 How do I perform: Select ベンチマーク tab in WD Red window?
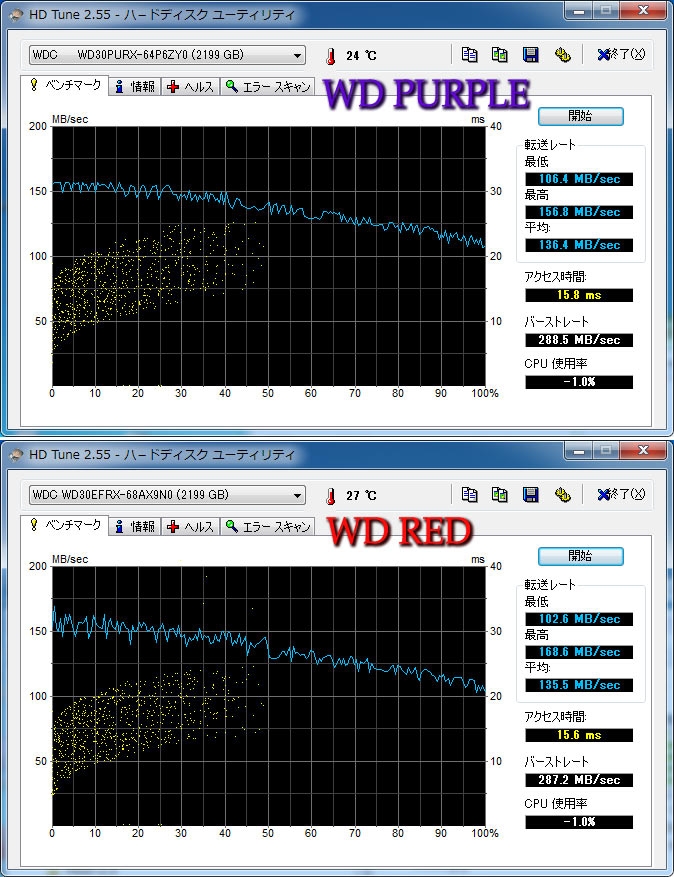[65, 525]
